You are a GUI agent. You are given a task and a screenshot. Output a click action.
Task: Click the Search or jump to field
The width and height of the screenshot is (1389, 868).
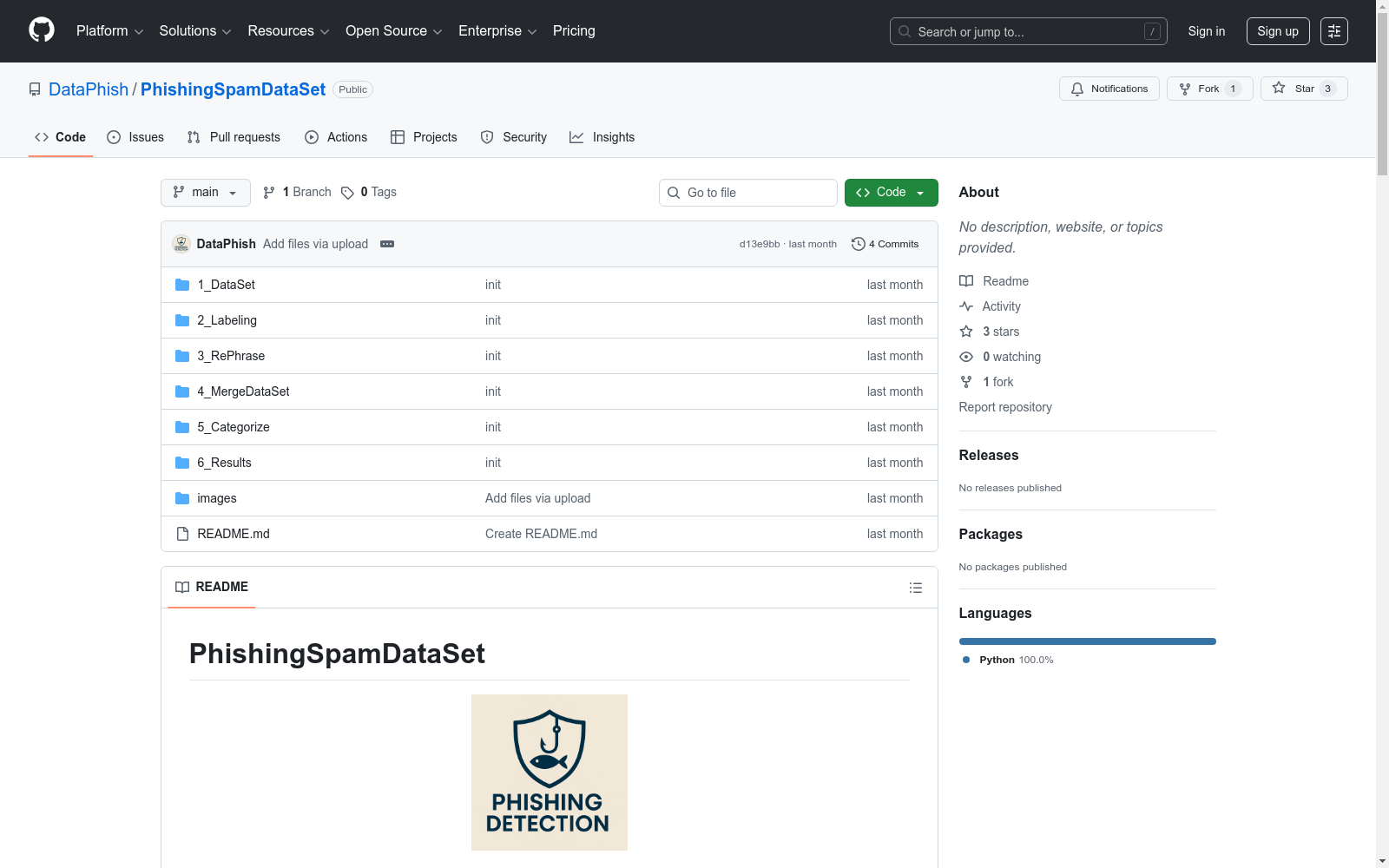tap(1029, 31)
